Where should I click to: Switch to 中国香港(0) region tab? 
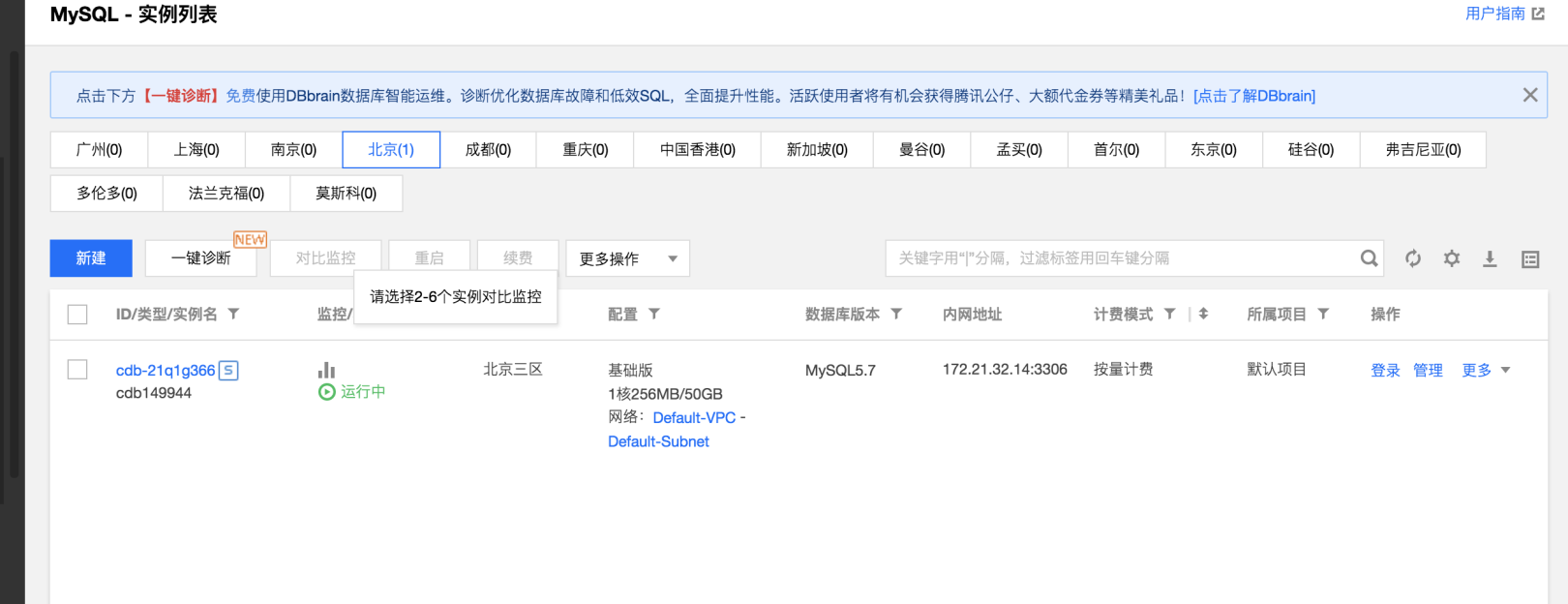pos(698,150)
